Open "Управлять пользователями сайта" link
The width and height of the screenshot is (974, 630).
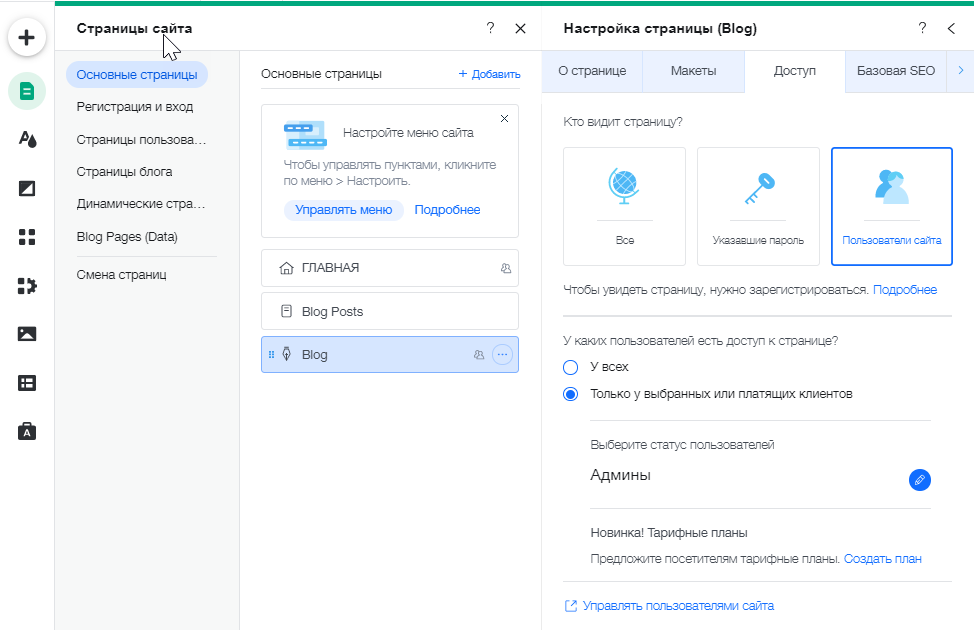[677, 606]
